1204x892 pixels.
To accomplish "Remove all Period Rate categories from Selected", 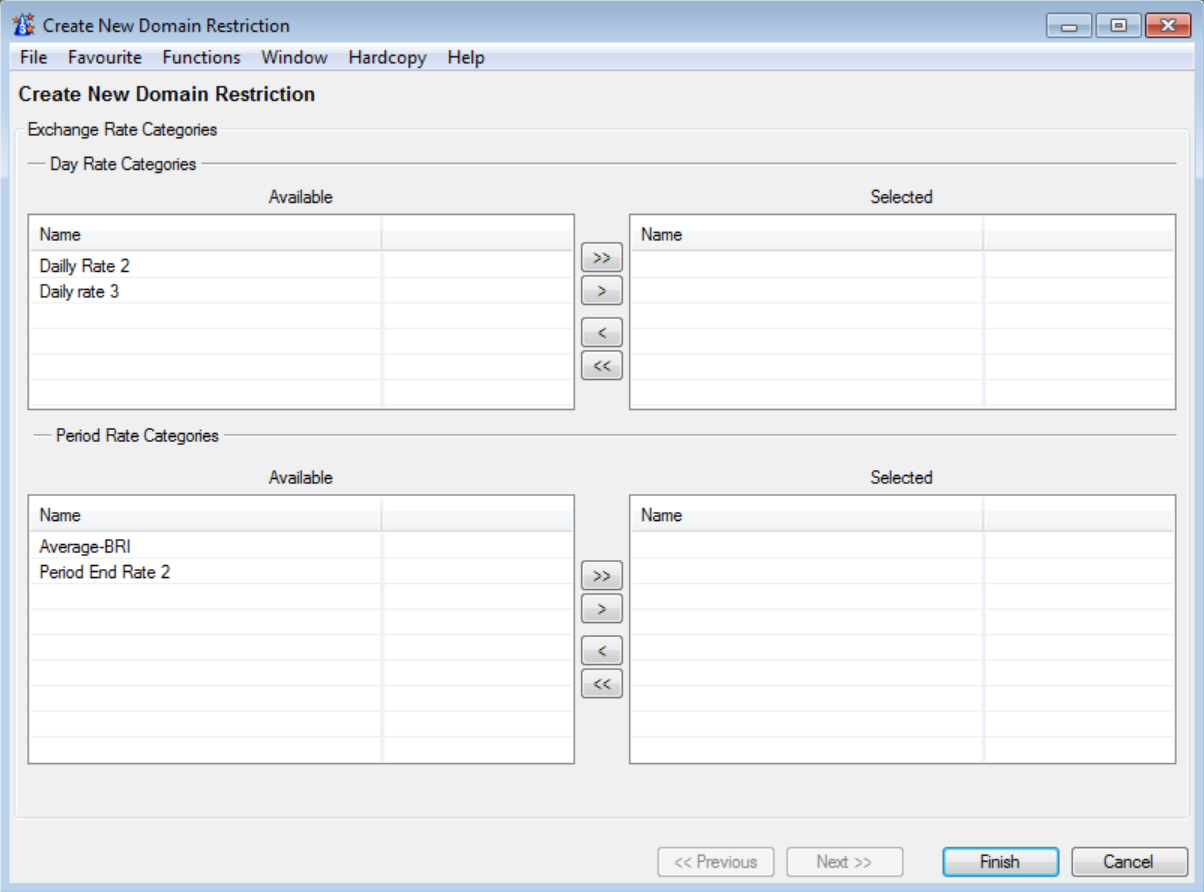I will [601, 684].
